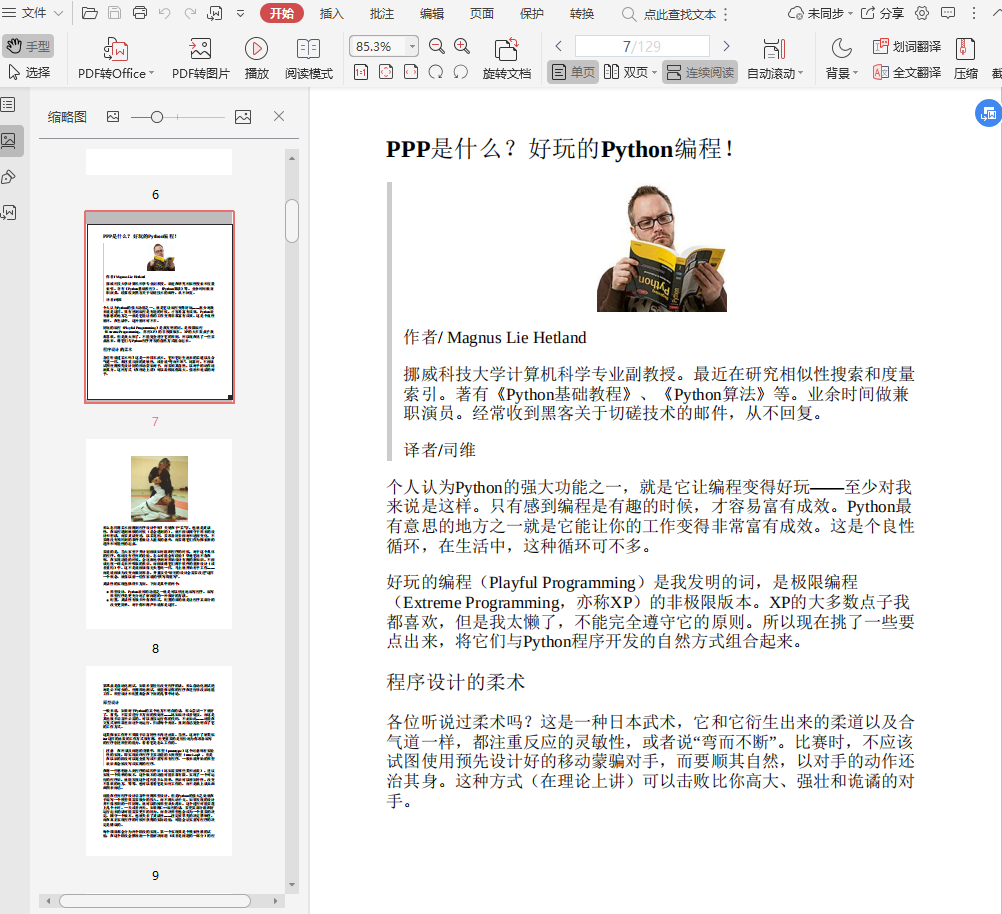Image resolution: width=1002 pixels, height=914 pixels.
Task: Expand the quick access toolbar dropdown
Action: click(x=240, y=13)
